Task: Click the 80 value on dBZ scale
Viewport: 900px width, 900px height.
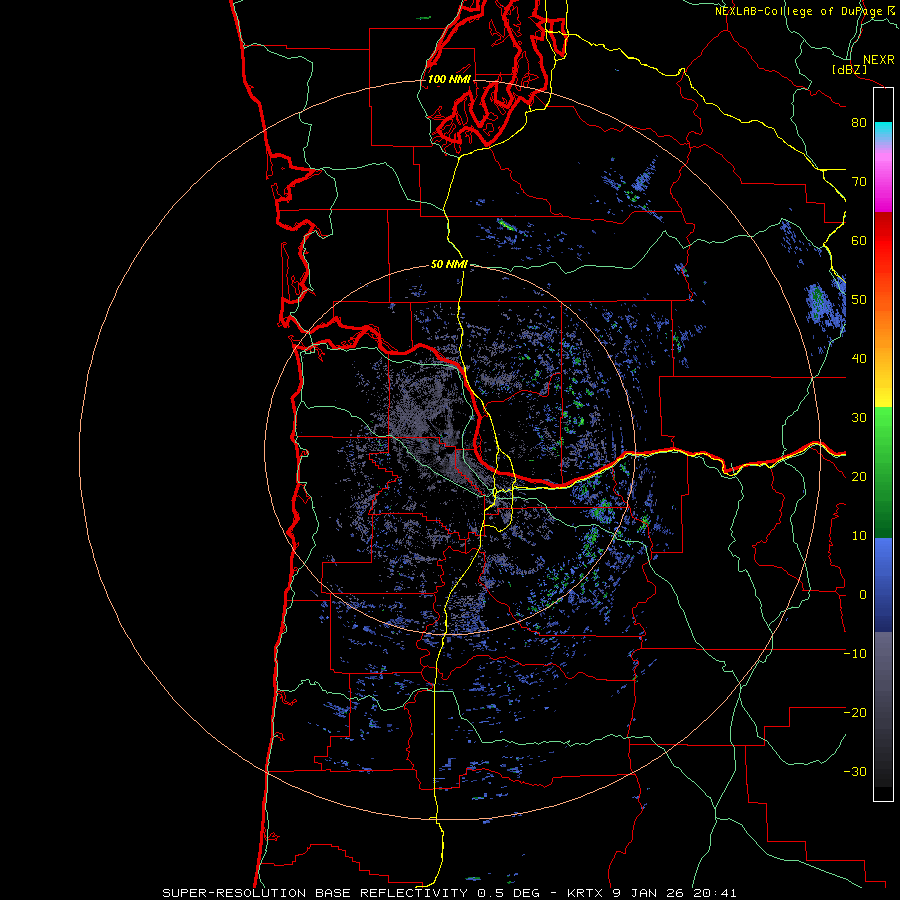Action: click(859, 122)
